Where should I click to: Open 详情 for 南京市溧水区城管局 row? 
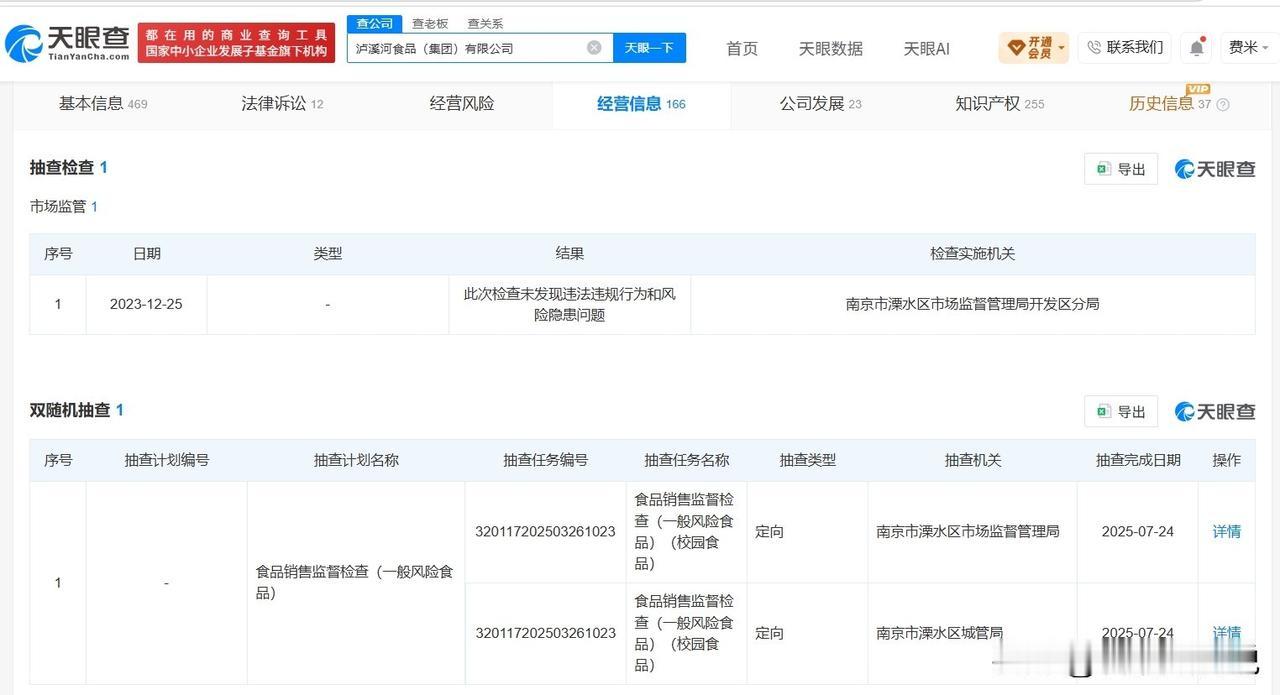1226,633
